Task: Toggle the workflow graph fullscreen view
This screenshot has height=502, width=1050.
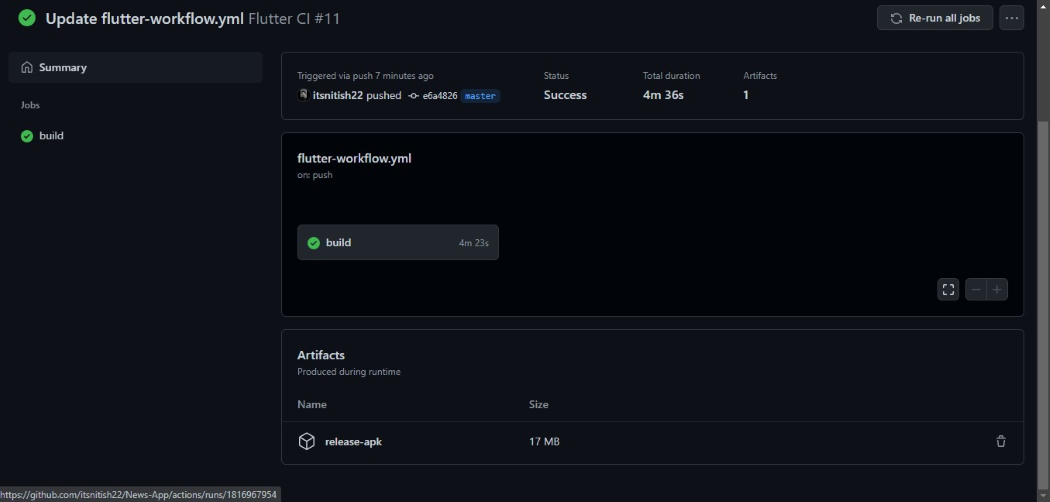Action: pos(948,289)
